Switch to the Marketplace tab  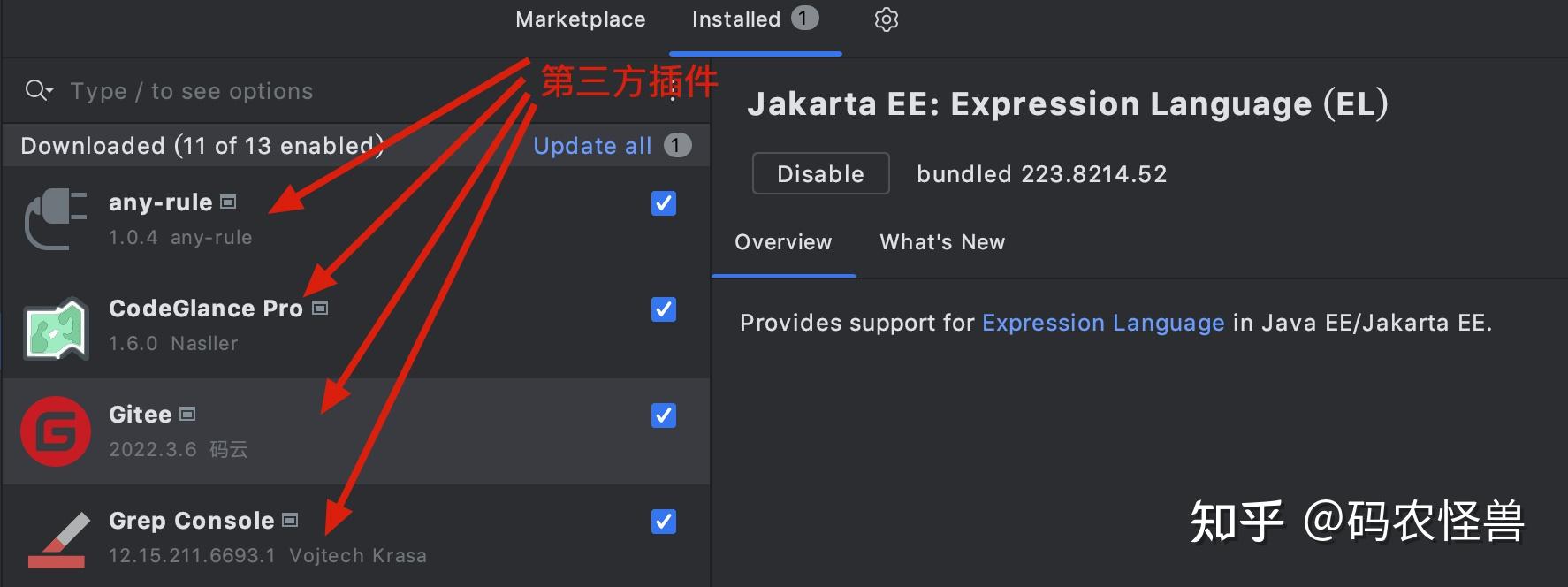[581, 19]
